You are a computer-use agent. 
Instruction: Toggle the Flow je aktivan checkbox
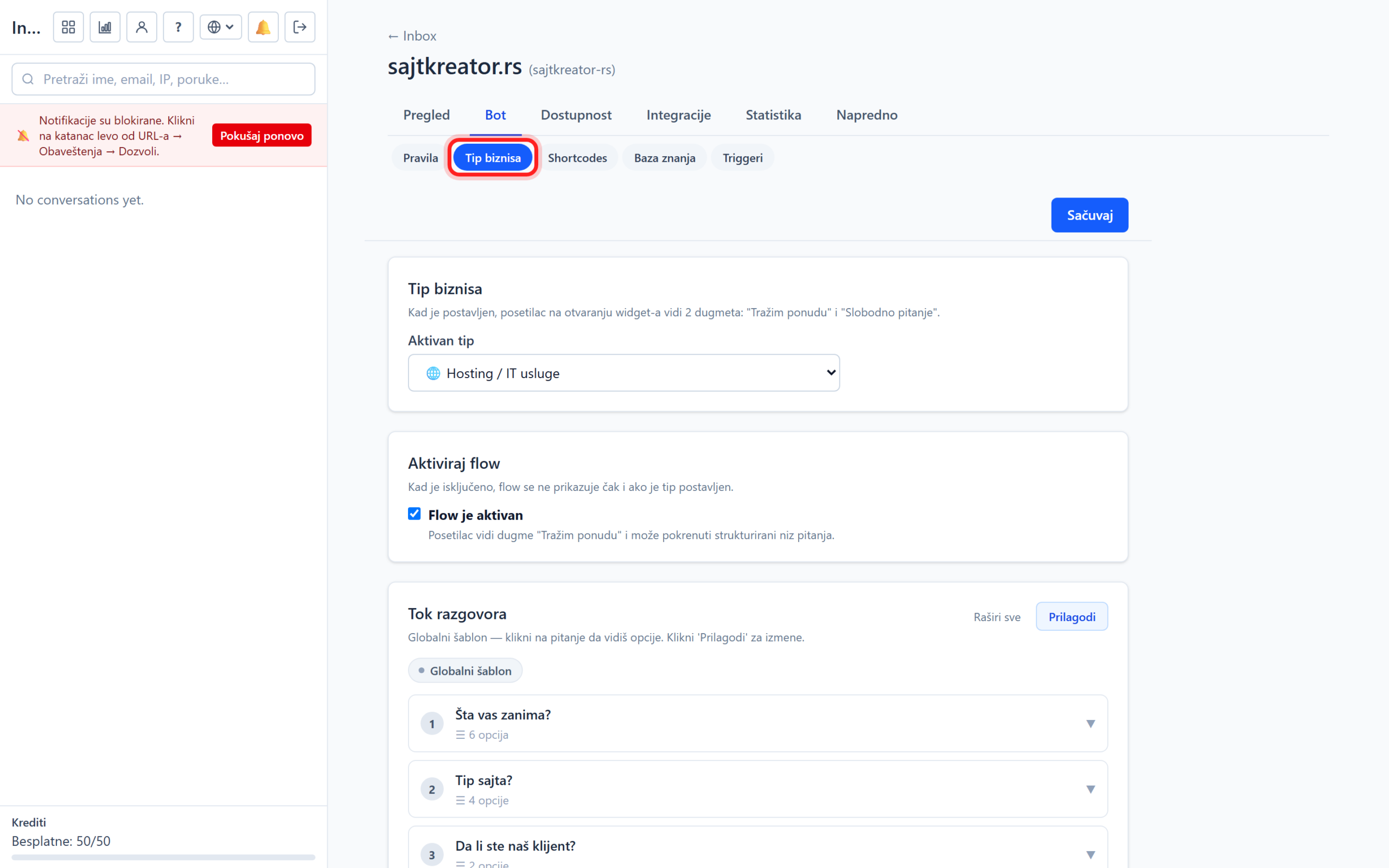pos(415,514)
